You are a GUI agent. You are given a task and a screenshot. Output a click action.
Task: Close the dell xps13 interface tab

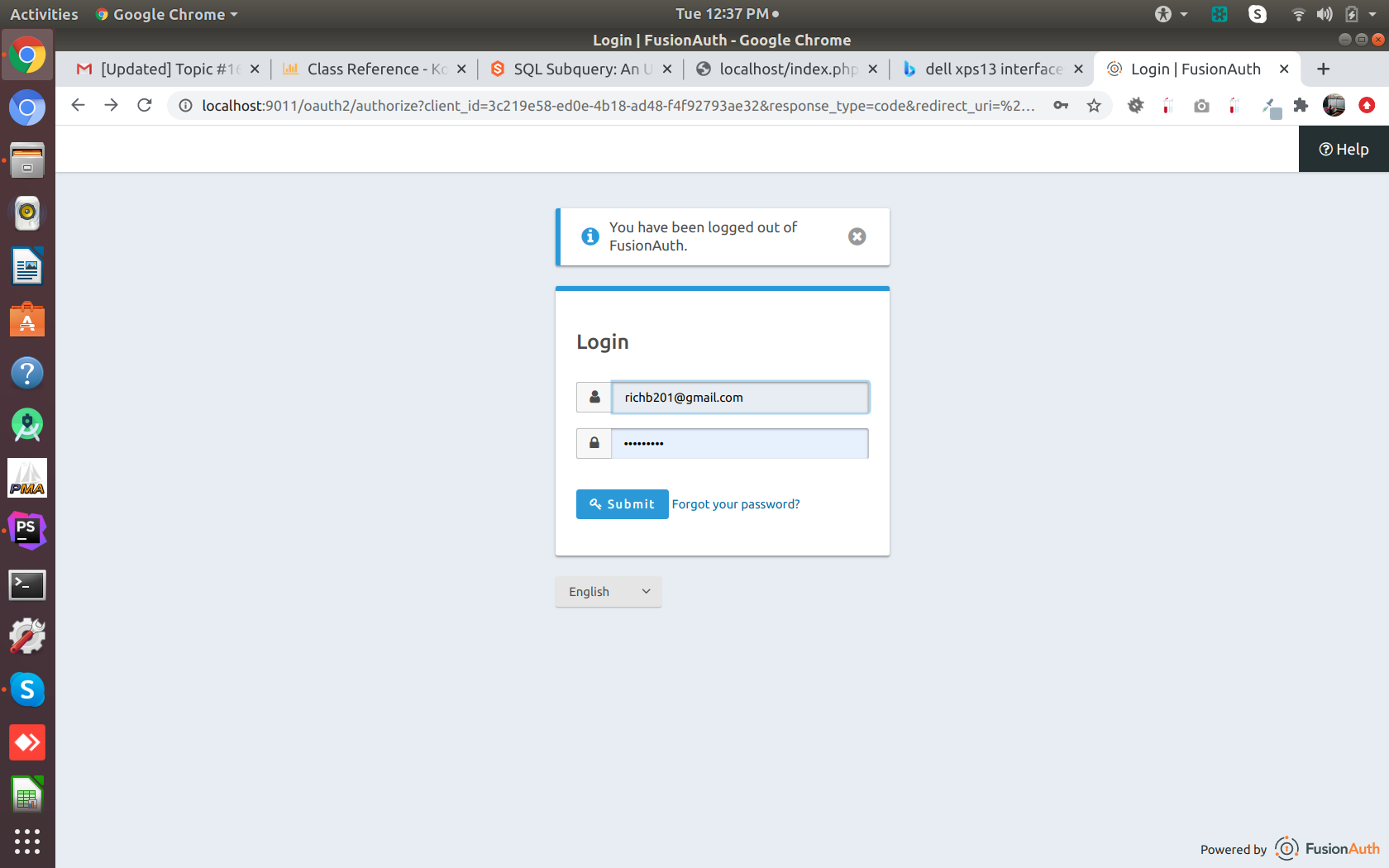(1078, 69)
